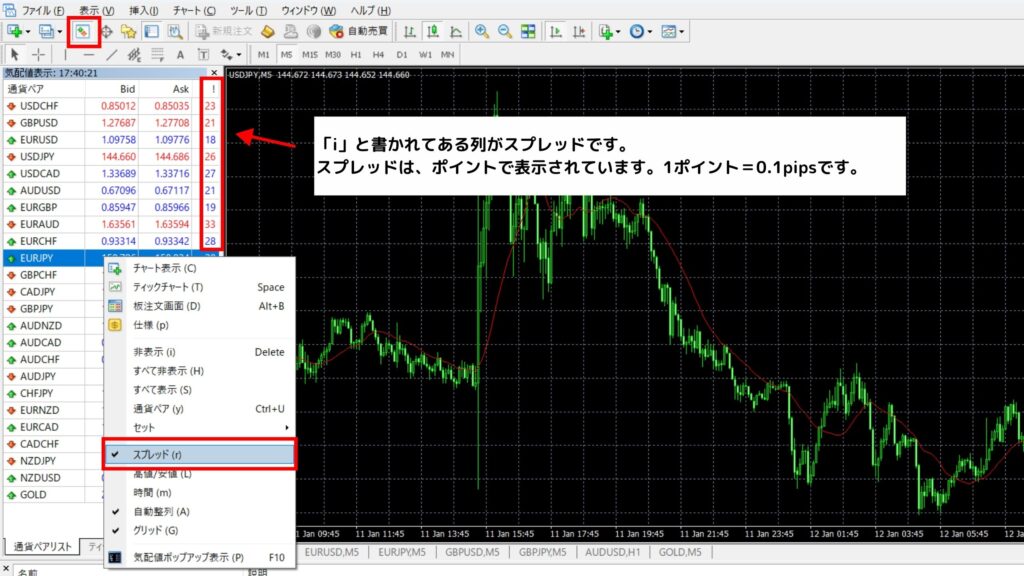Image resolution: width=1024 pixels, height=576 pixels.
Task: Select the trendline drawing tool
Action: [x=111, y=55]
